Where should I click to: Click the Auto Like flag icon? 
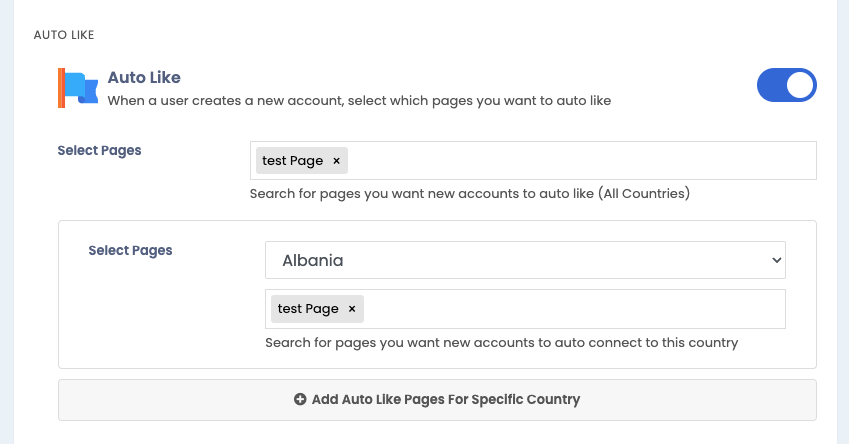point(79,88)
